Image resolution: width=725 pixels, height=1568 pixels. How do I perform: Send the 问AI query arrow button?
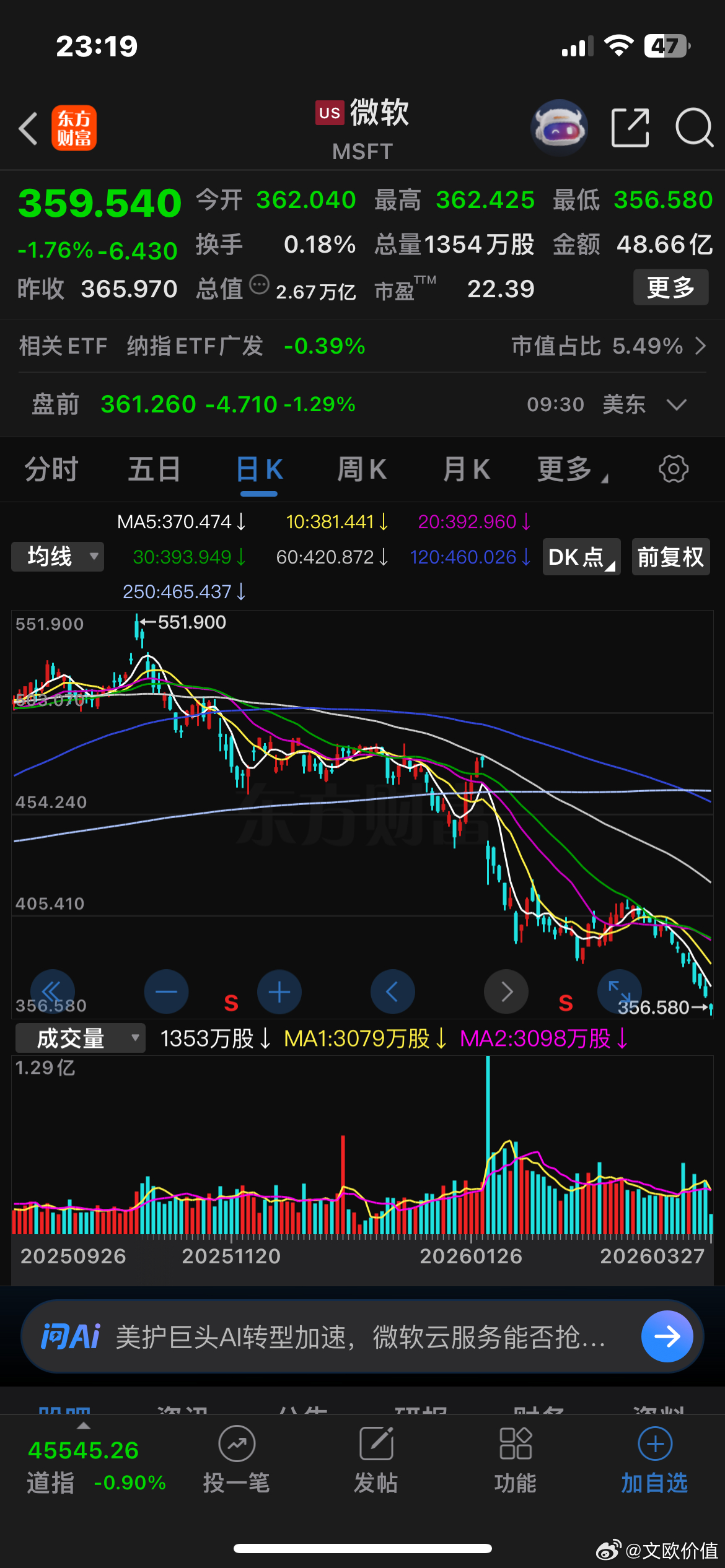click(667, 1336)
